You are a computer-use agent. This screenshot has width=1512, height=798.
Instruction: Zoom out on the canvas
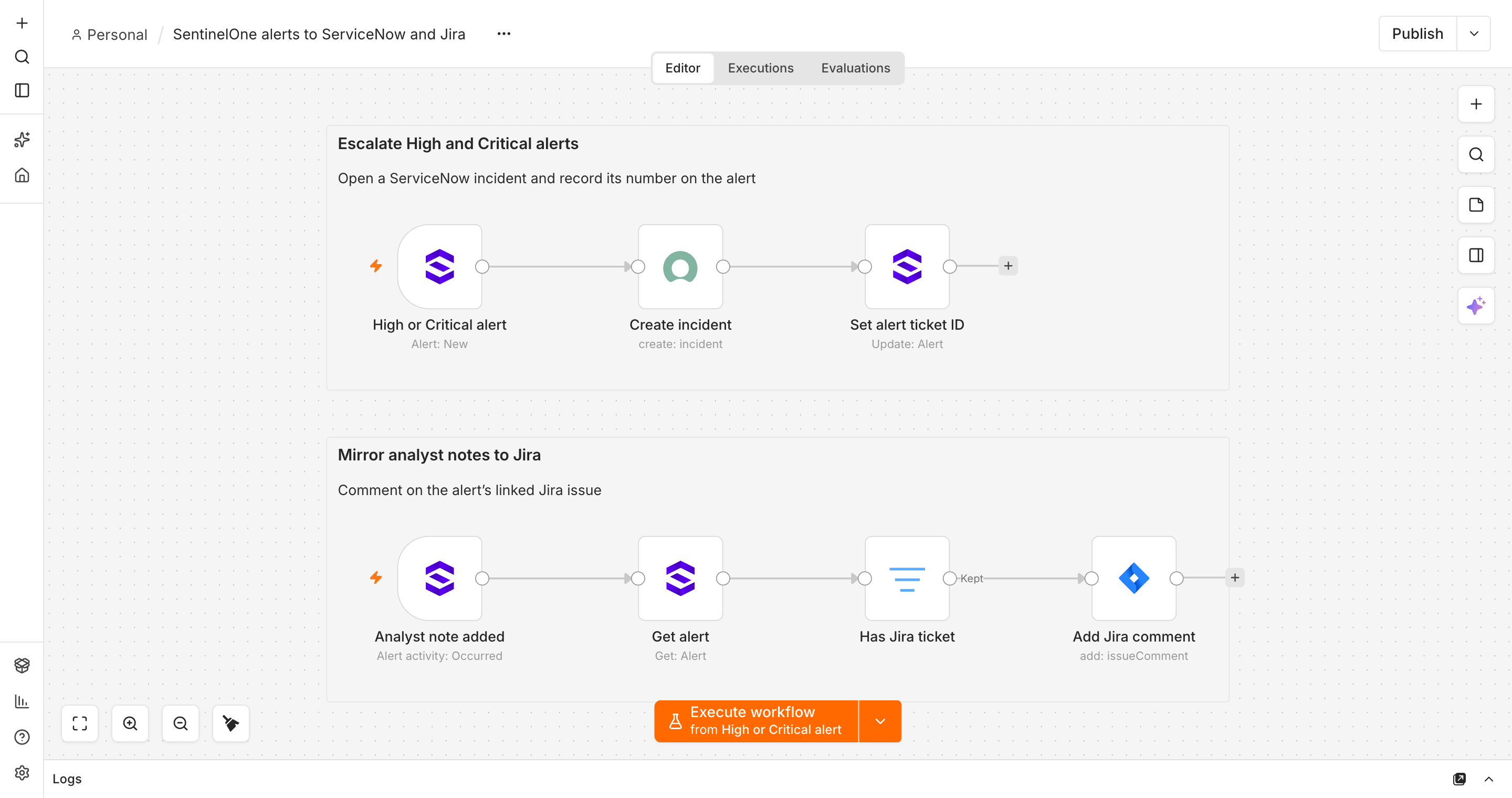[181, 723]
